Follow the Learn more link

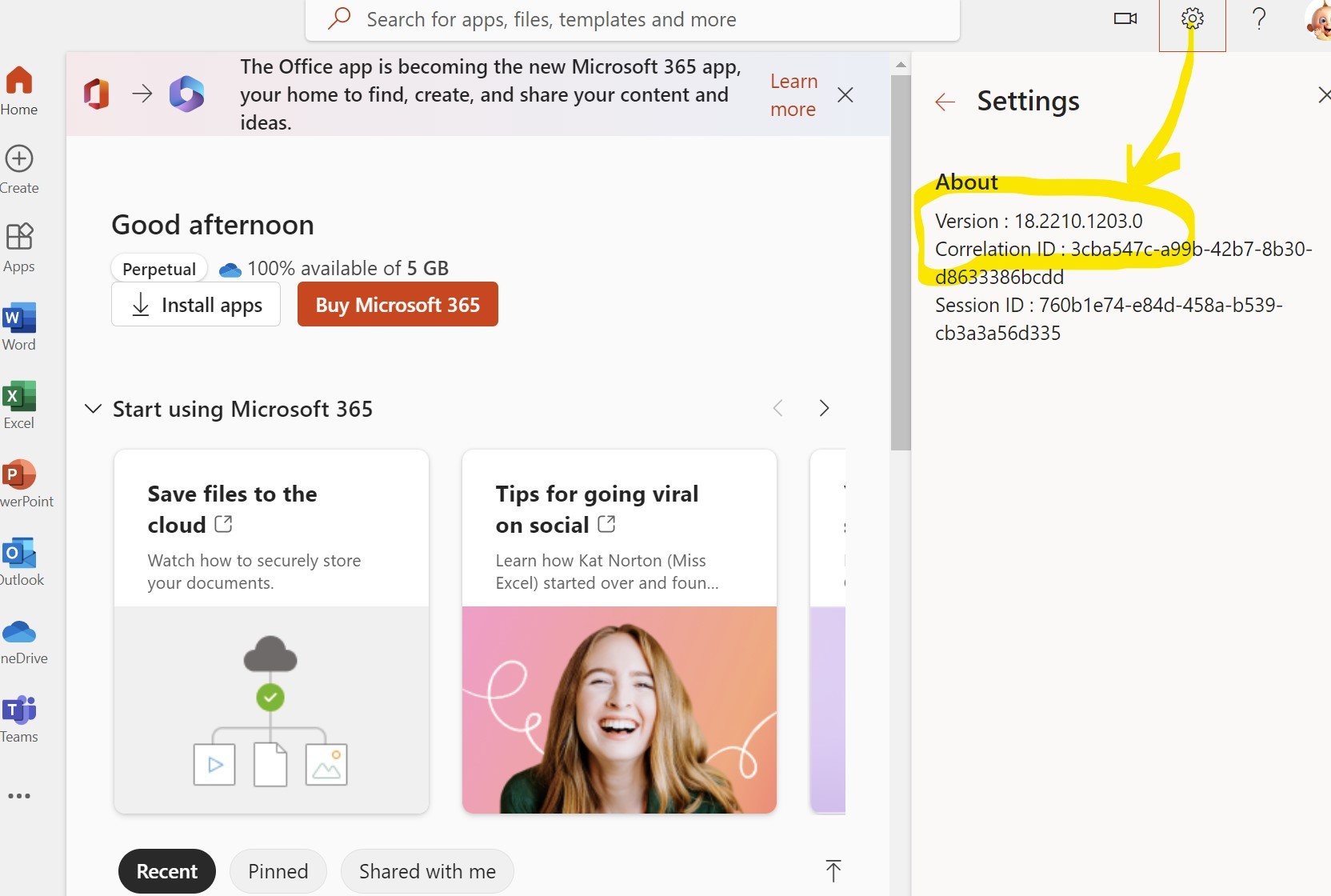coord(793,95)
